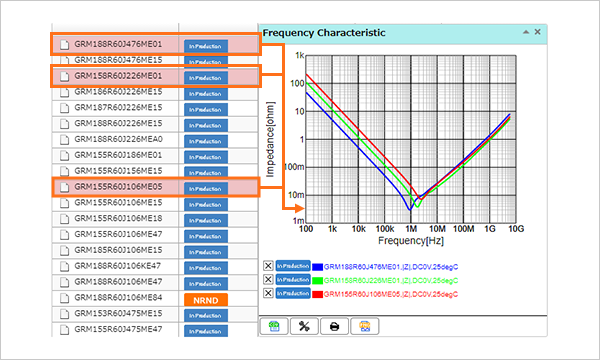Open document icon for GRM185R60J106ME15

point(64,251)
